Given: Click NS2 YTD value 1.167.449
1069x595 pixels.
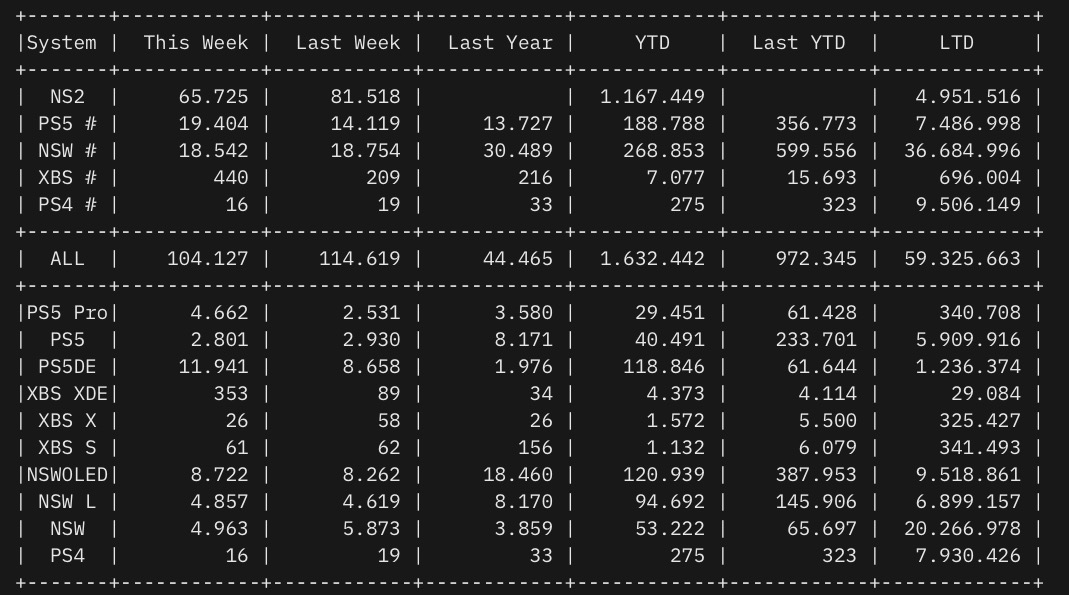Looking at the screenshot, I should (652, 97).
